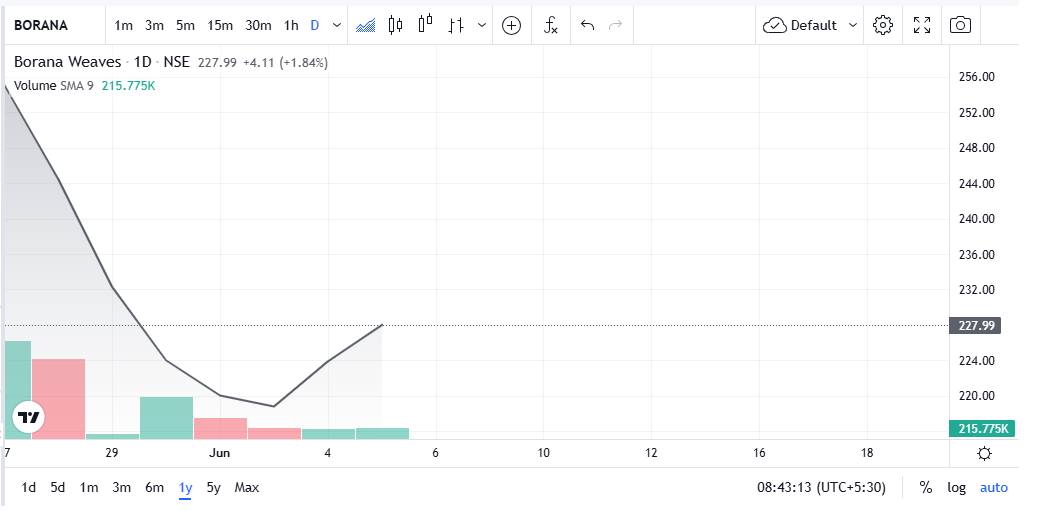Take a snapshot with camera icon
Image resolution: width=1040 pixels, height=511 pixels.
click(x=960, y=25)
